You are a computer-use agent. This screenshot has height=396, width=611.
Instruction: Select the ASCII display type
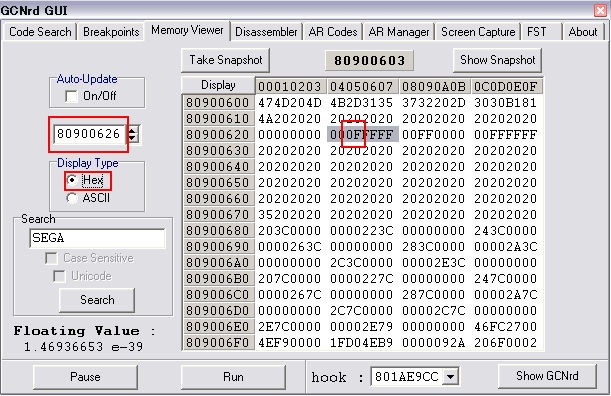point(72,198)
